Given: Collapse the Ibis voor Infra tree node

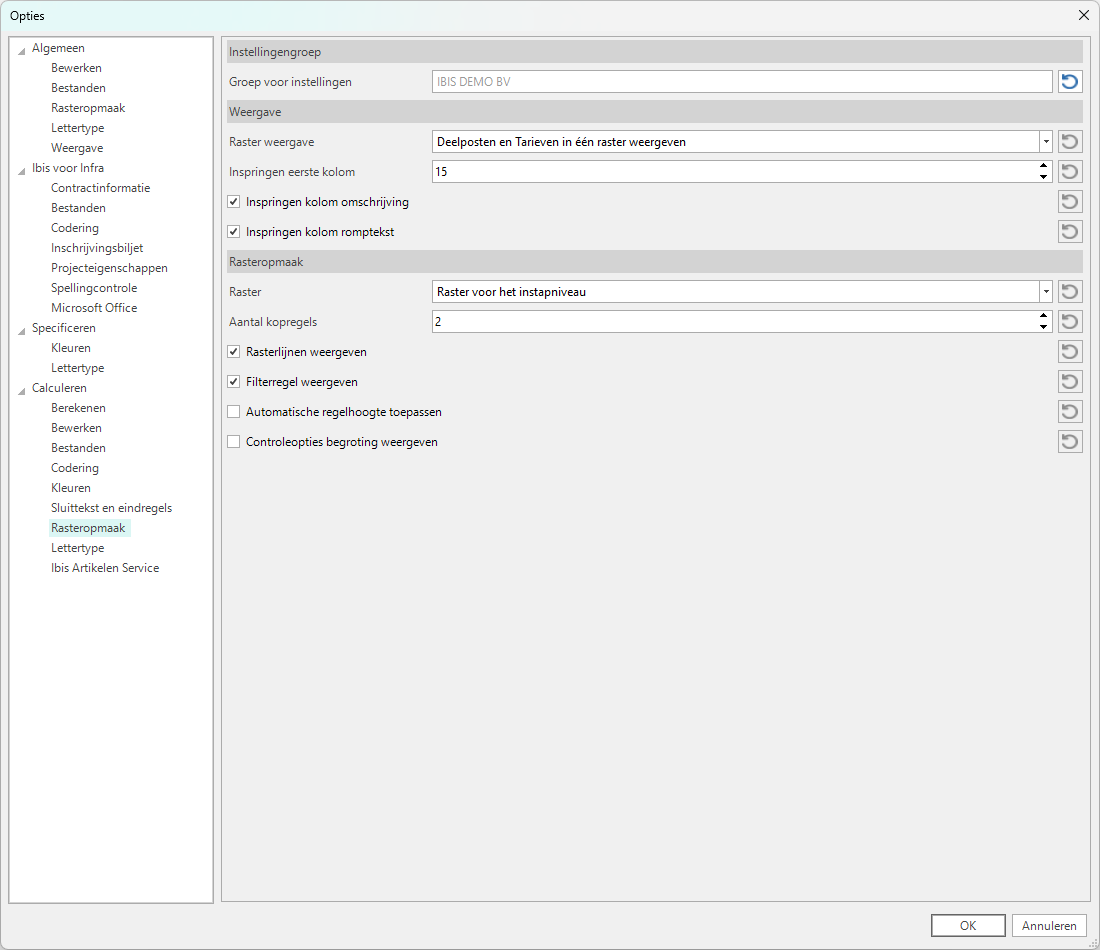Looking at the screenshot, I should pos(22,169).
